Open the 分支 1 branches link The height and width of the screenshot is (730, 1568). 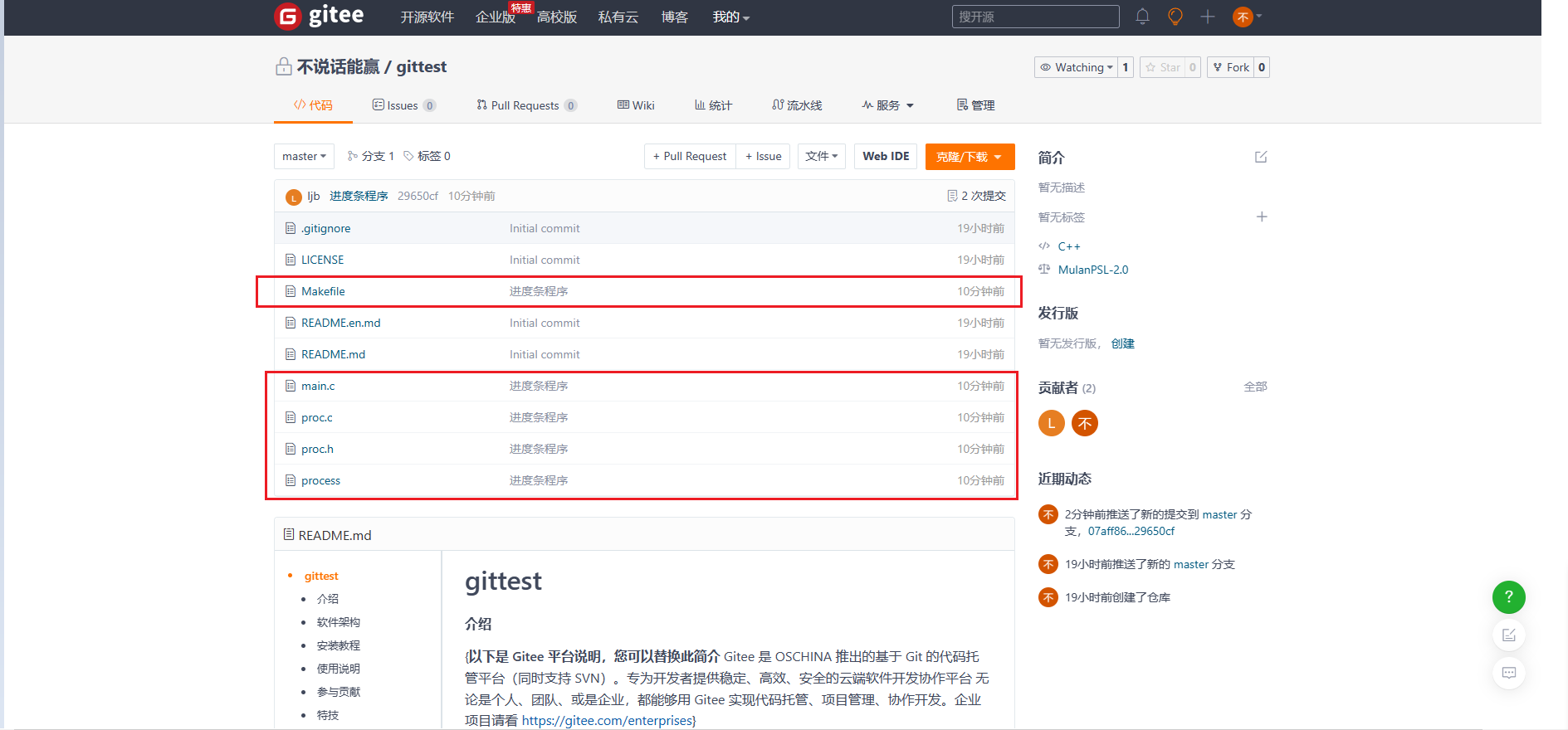(370, 156)
